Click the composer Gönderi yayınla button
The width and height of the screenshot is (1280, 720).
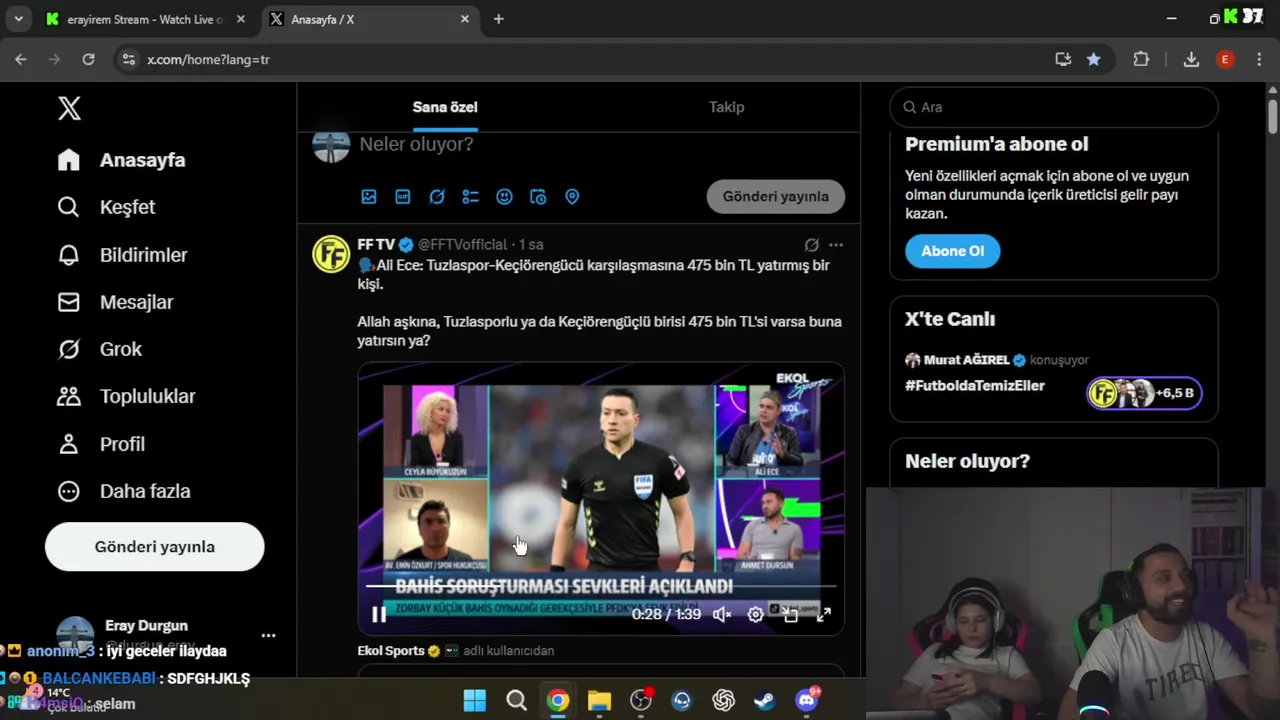pos(776,196)
